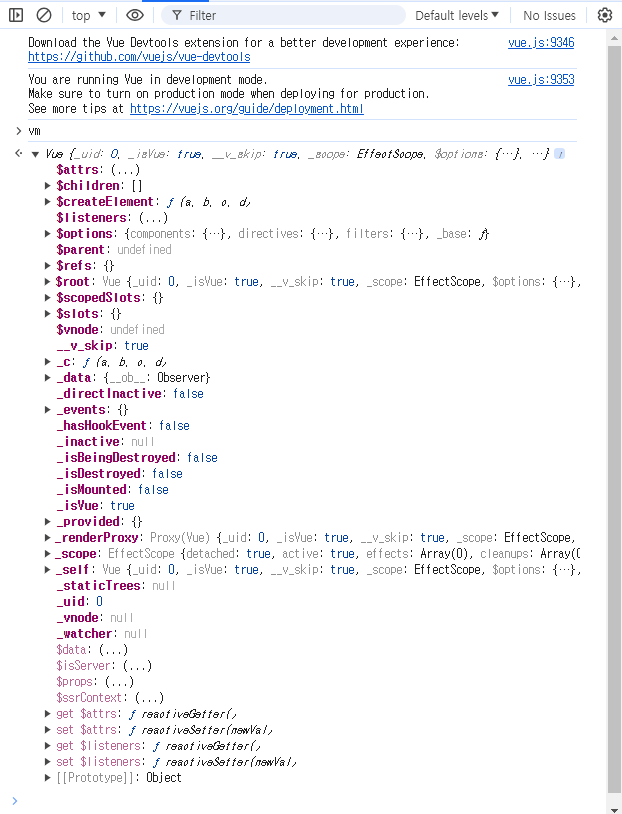Screen dimensions: 622x814
Task: Expand the $children property
Action: coord(47,185)
